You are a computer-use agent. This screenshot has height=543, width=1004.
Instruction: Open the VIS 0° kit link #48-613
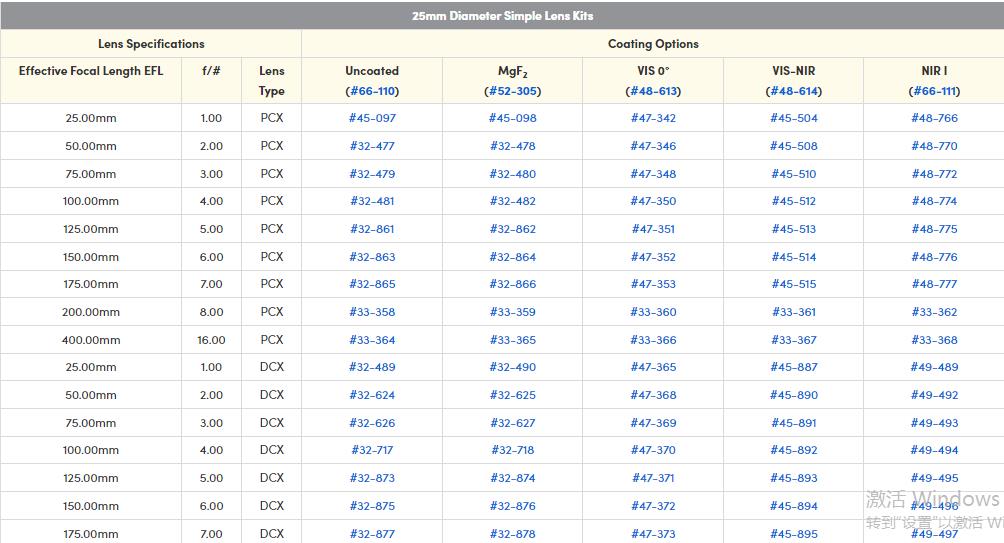tap(653, 91)
